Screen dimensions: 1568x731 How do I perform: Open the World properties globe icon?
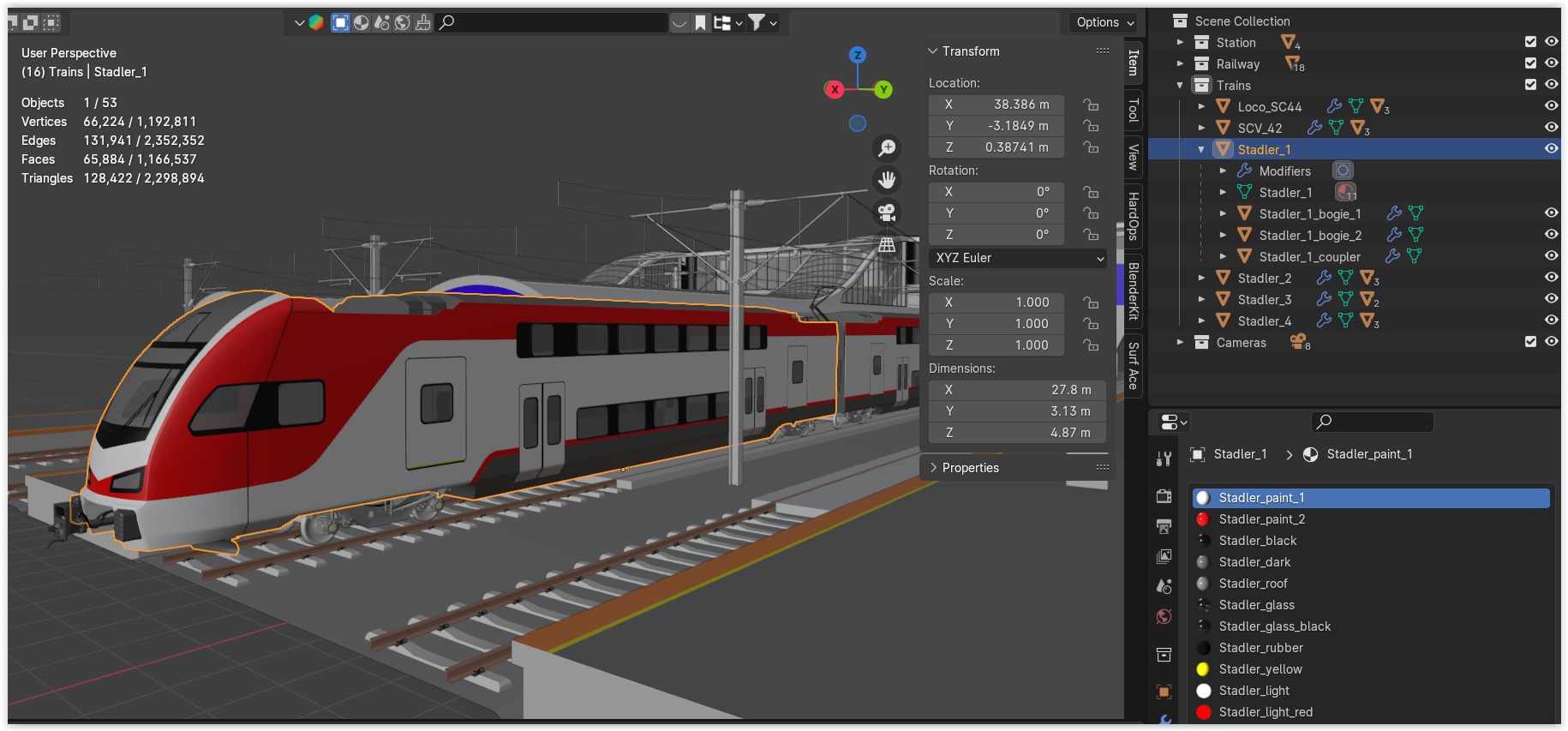tap(1164, 616)
